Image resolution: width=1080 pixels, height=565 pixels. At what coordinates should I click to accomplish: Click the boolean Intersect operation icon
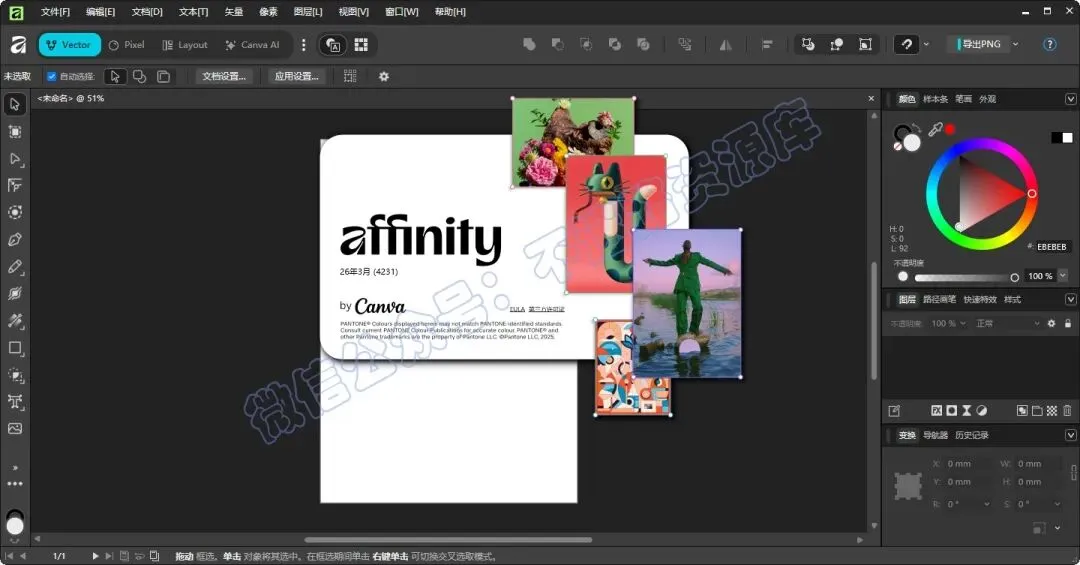pos(586,45)
